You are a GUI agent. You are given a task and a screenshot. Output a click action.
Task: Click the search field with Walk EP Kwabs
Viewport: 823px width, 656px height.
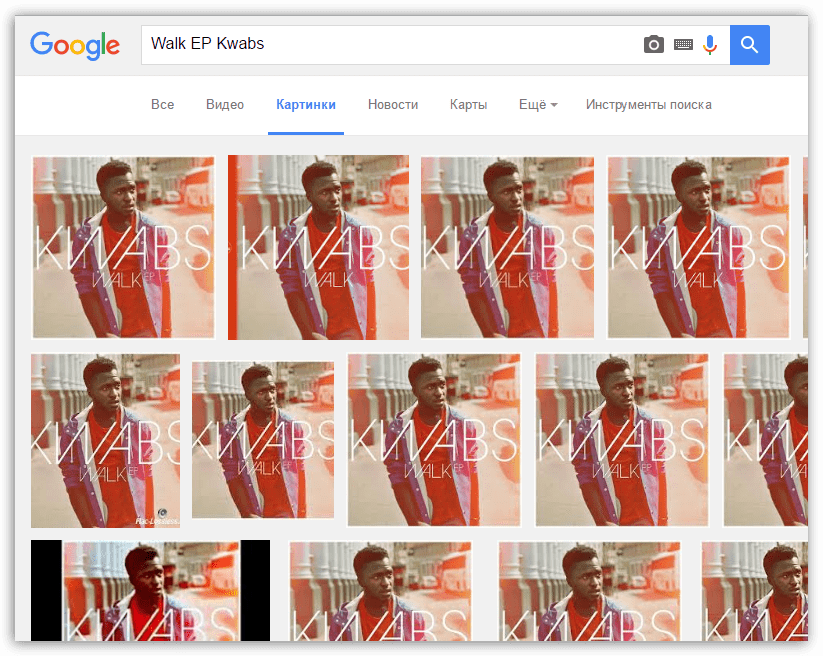390,45
